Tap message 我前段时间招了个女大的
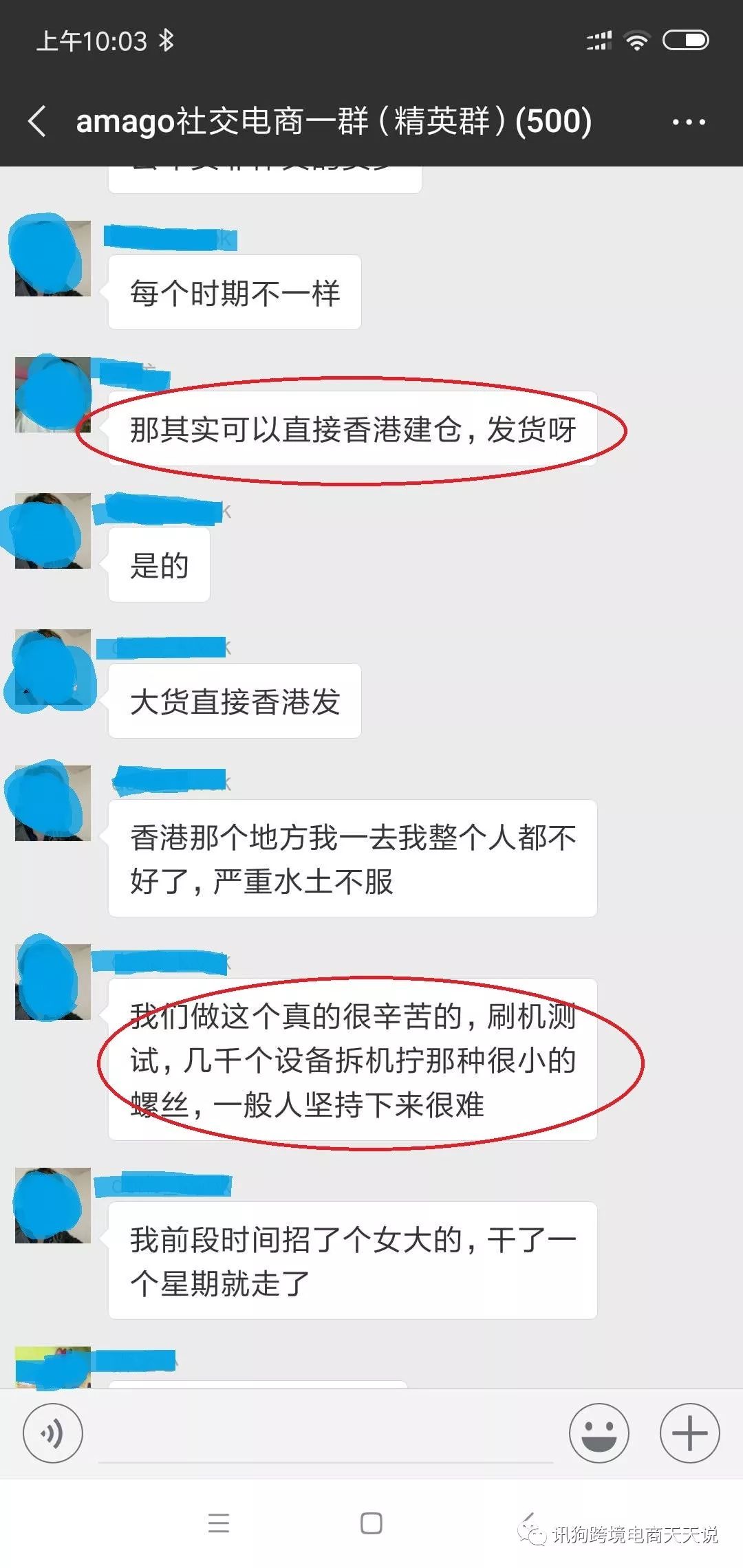The image size is (743, 1568). 353,1261
